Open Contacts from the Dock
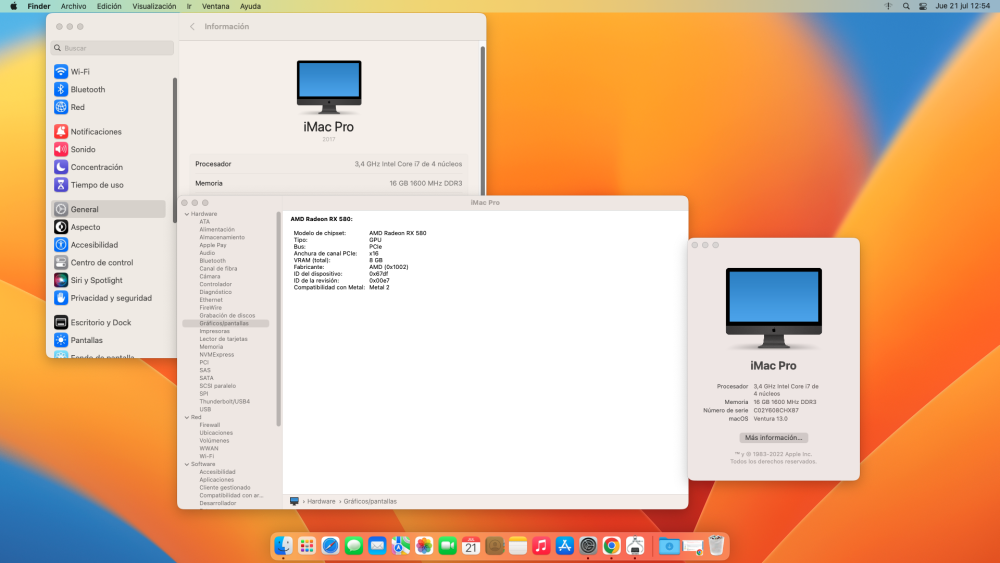1000x563 pixels. click(494, 546)
